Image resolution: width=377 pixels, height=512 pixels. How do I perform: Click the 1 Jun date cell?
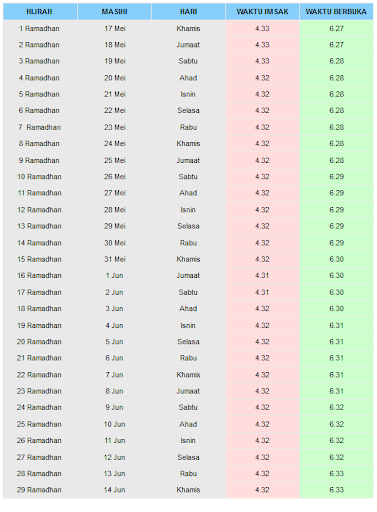[x=115, y=276]
